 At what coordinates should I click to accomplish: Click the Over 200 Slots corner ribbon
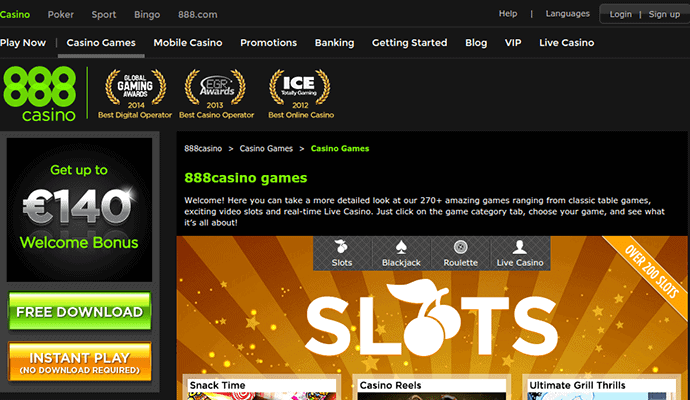[x=651, y=272]
